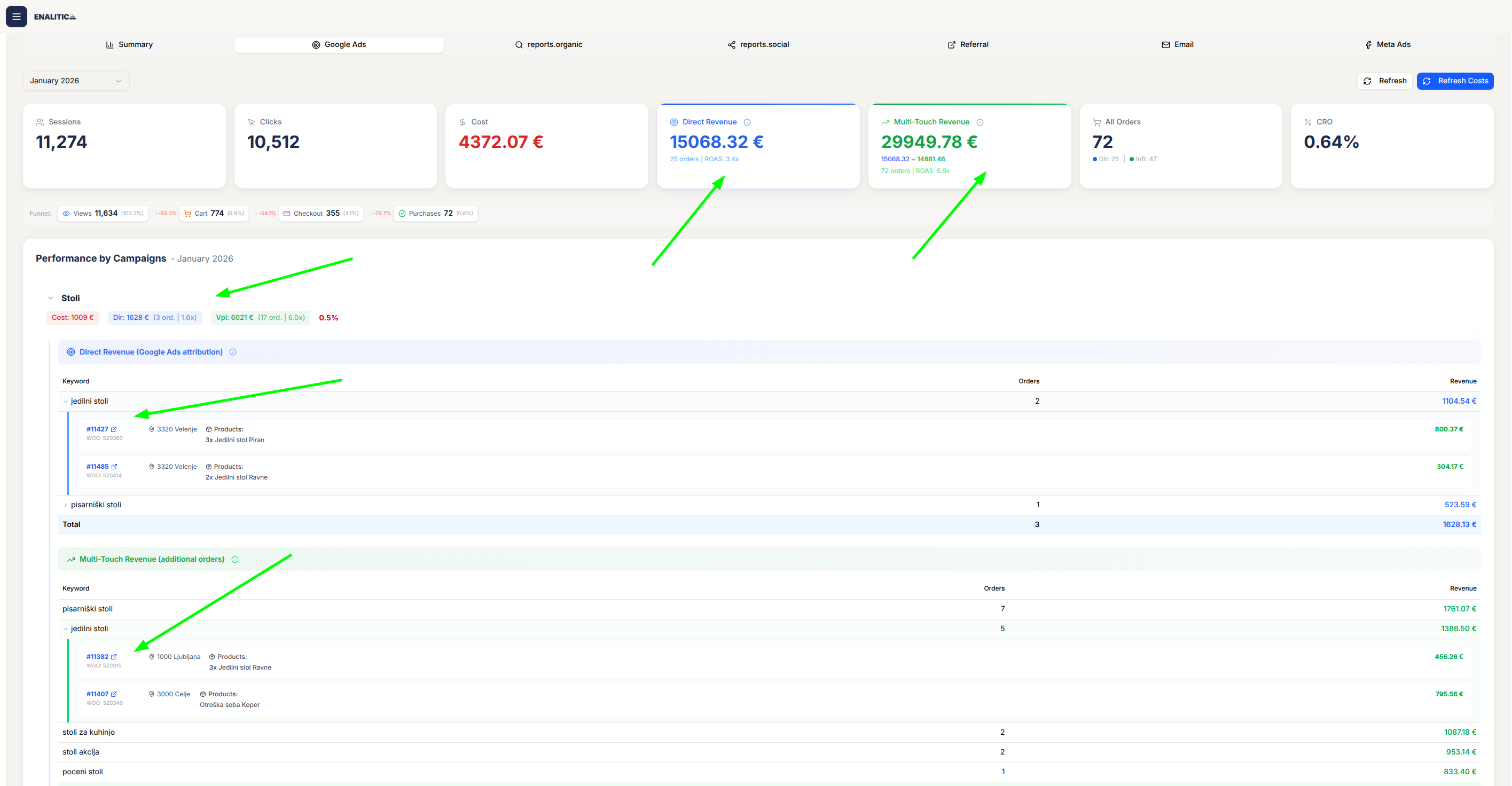Collapse the Stoli campaign section

(x=51, y=297)
